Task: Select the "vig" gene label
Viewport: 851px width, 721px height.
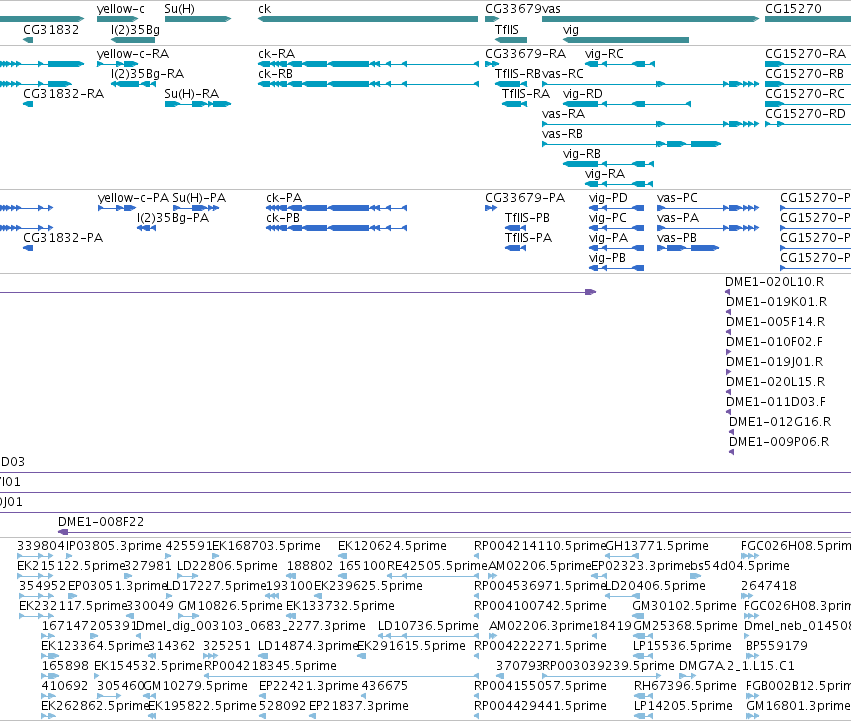Action: pos(570,30)
